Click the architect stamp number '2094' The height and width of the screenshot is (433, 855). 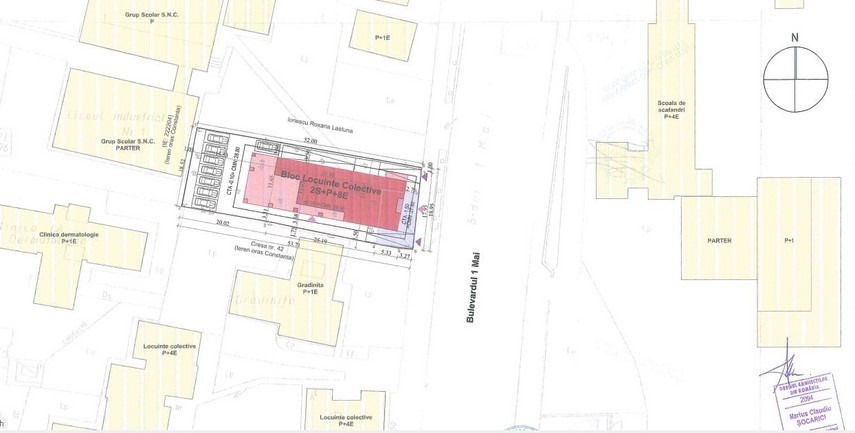[x=806, y=399]
